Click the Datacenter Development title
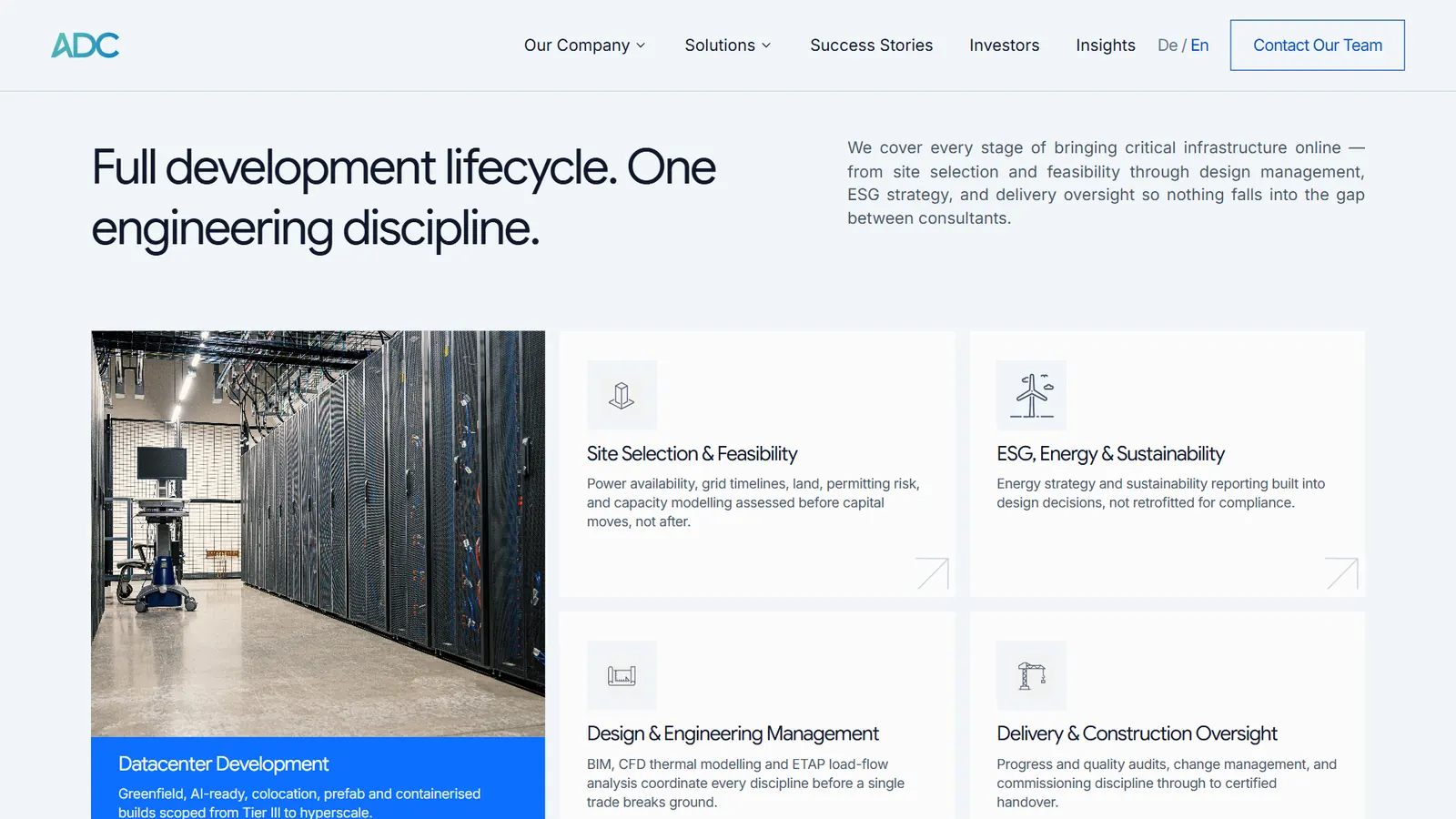This screenshot has width=1456, height=819. 223,764
